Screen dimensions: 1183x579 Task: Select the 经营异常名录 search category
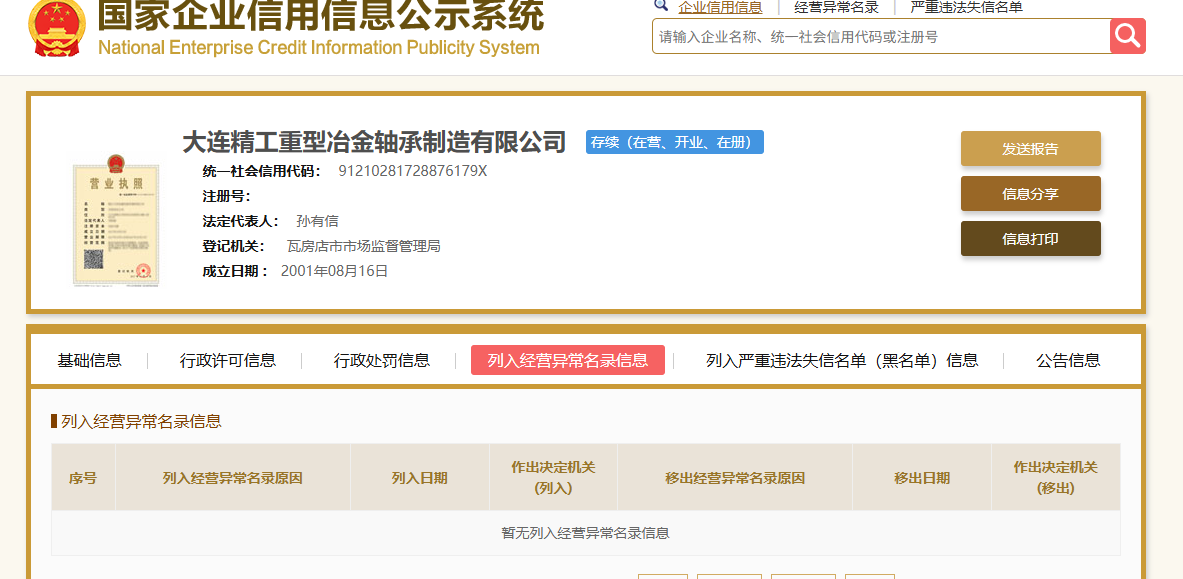pos(837,8)
